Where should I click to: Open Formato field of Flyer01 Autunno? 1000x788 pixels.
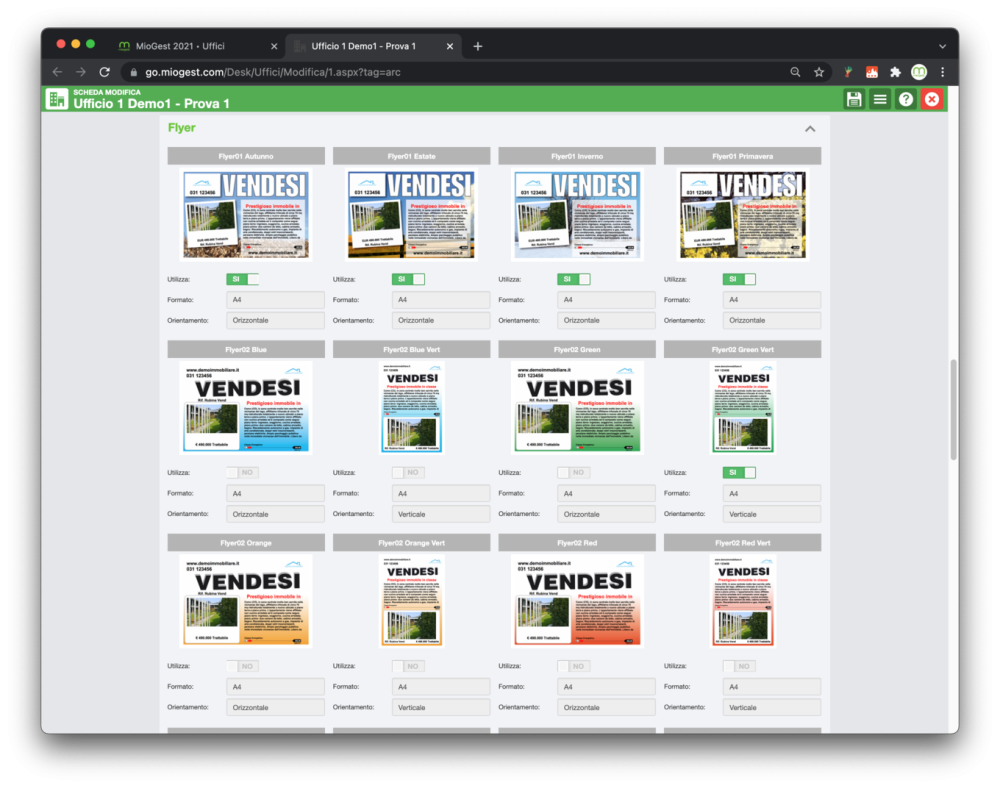[276, 300]
